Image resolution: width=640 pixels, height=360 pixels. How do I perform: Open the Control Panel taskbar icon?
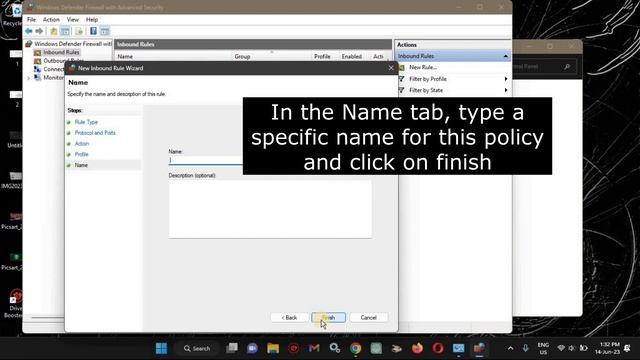458,348
